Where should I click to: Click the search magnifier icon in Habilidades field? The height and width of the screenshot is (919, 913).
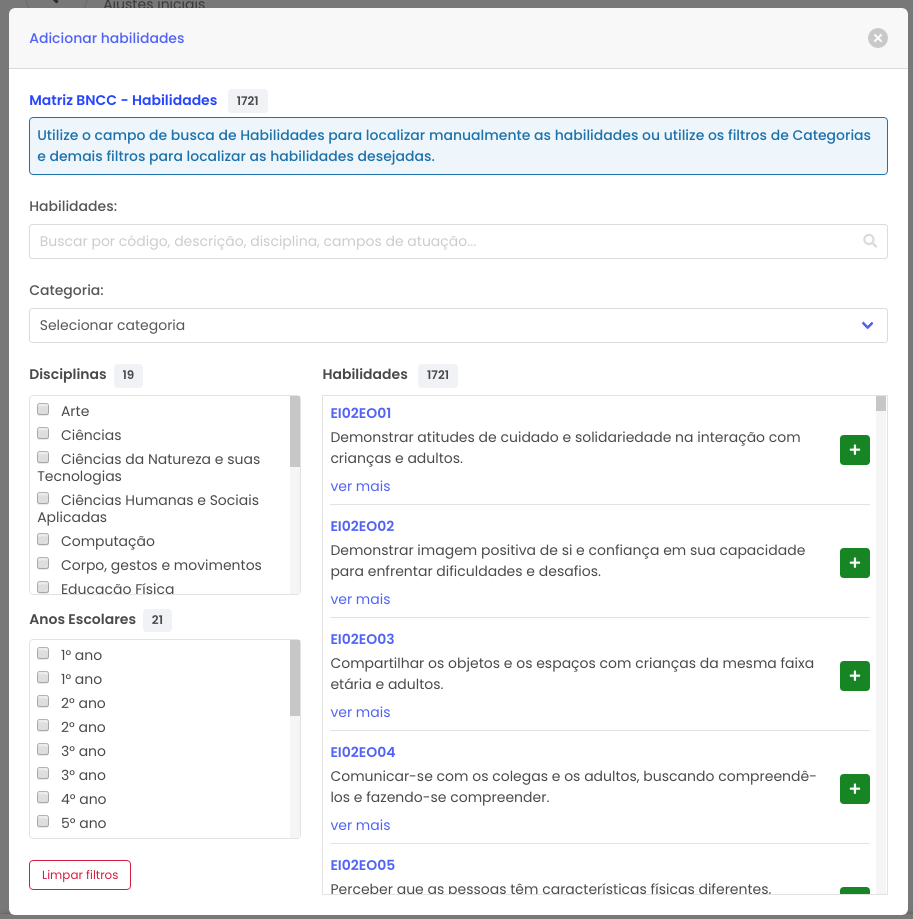869,241
